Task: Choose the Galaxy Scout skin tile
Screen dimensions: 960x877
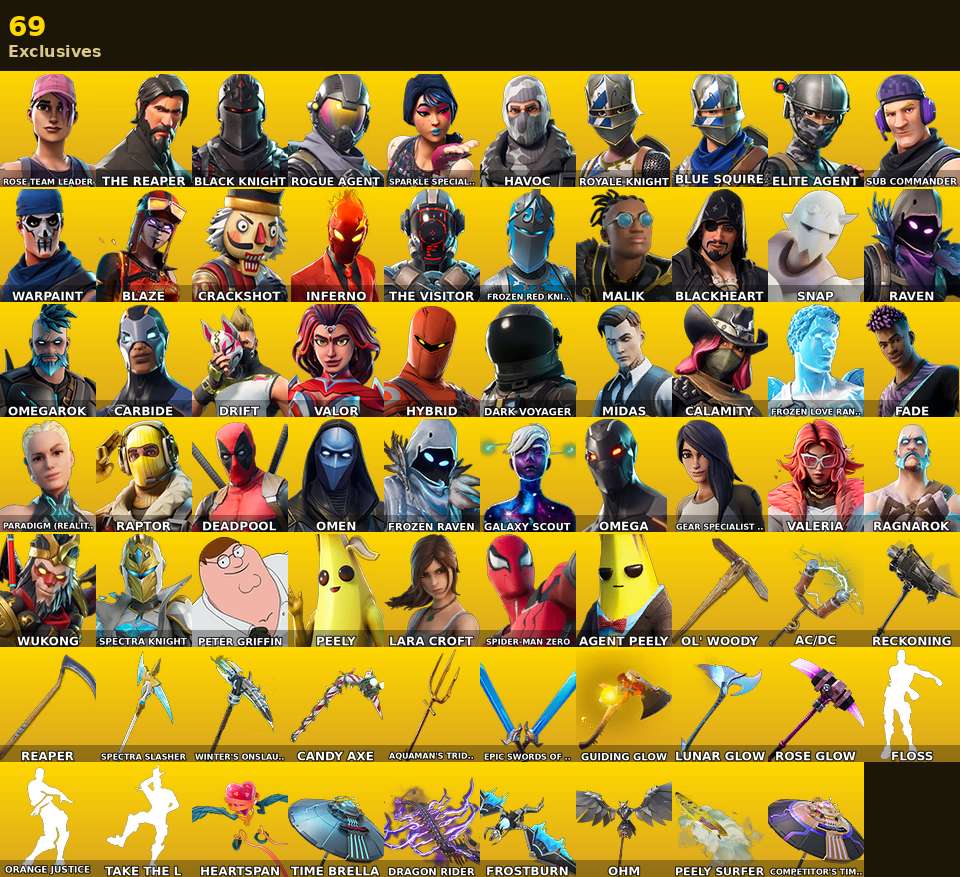Action: tap(528, 475)
